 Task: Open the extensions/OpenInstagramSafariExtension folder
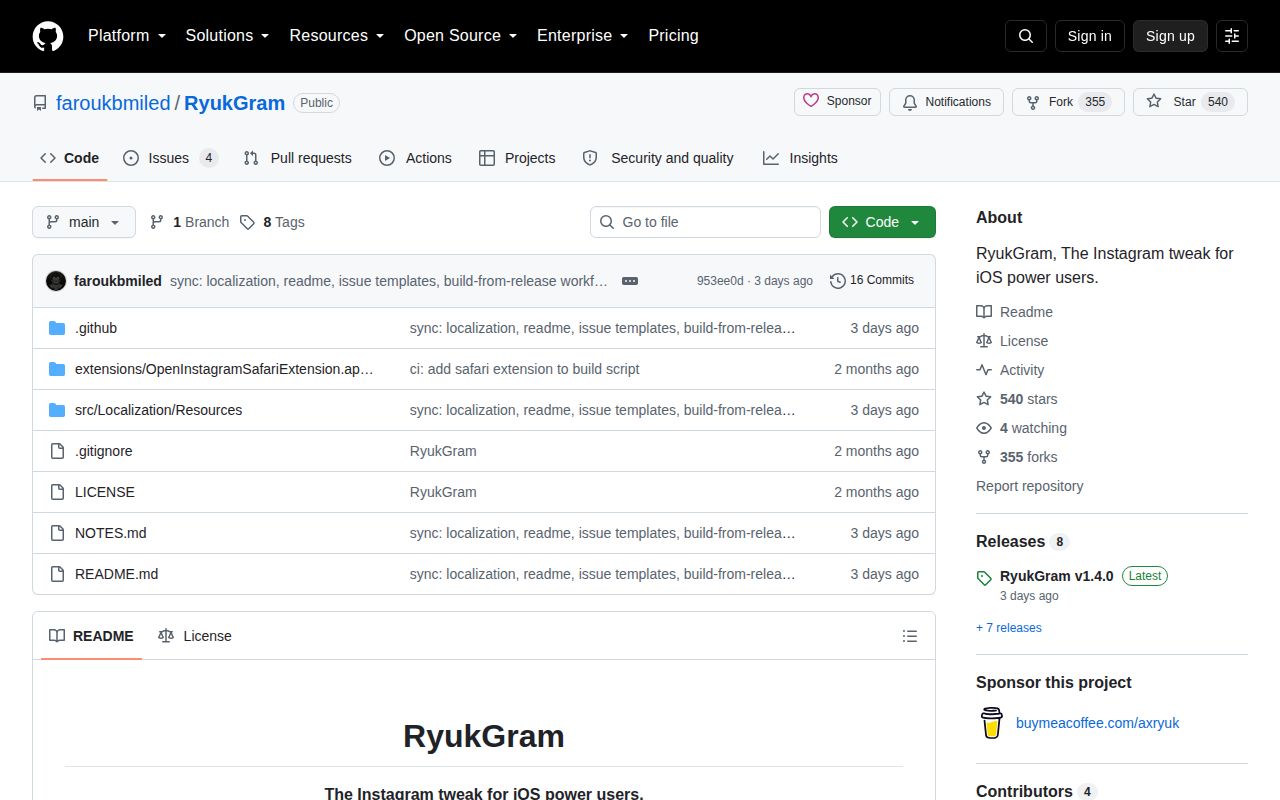pyautogui.click(x=224, y=369)
